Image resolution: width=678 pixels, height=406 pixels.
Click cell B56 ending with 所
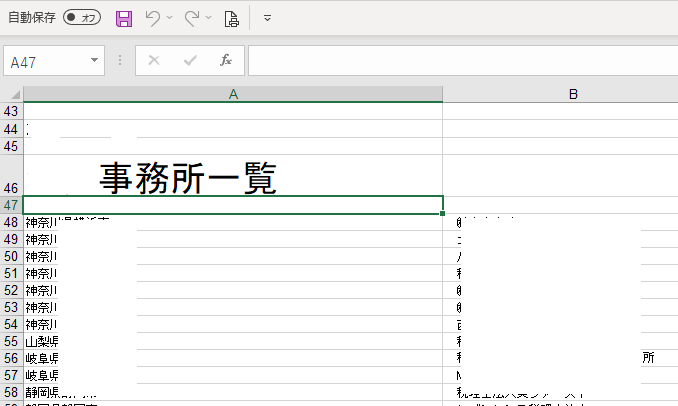click(x=560, y=358)
